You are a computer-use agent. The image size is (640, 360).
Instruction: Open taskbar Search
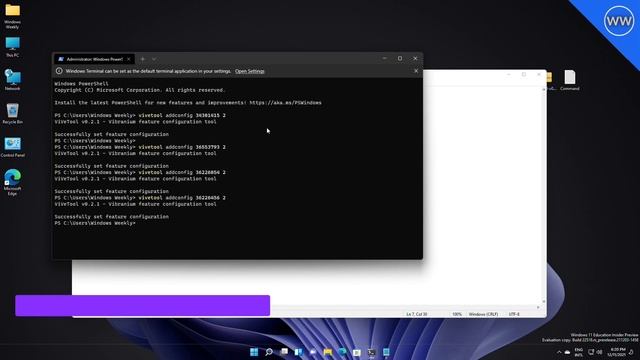pyautogui.click(x=269, y=352)
